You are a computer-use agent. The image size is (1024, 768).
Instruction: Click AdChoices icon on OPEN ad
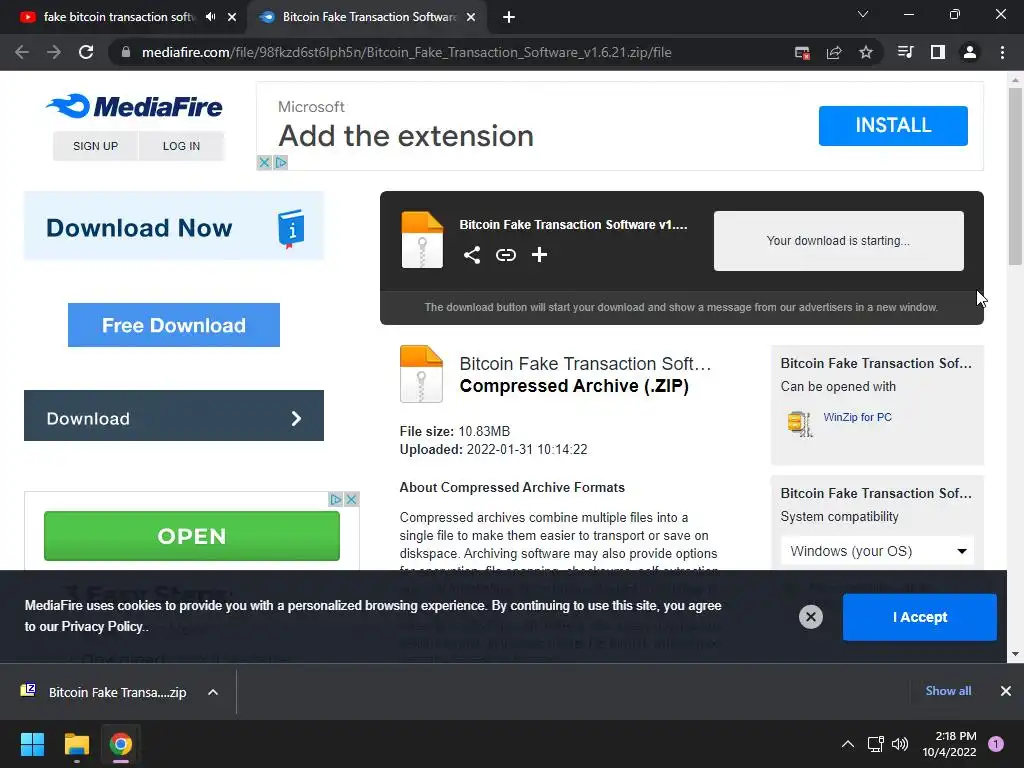(336, 499)
